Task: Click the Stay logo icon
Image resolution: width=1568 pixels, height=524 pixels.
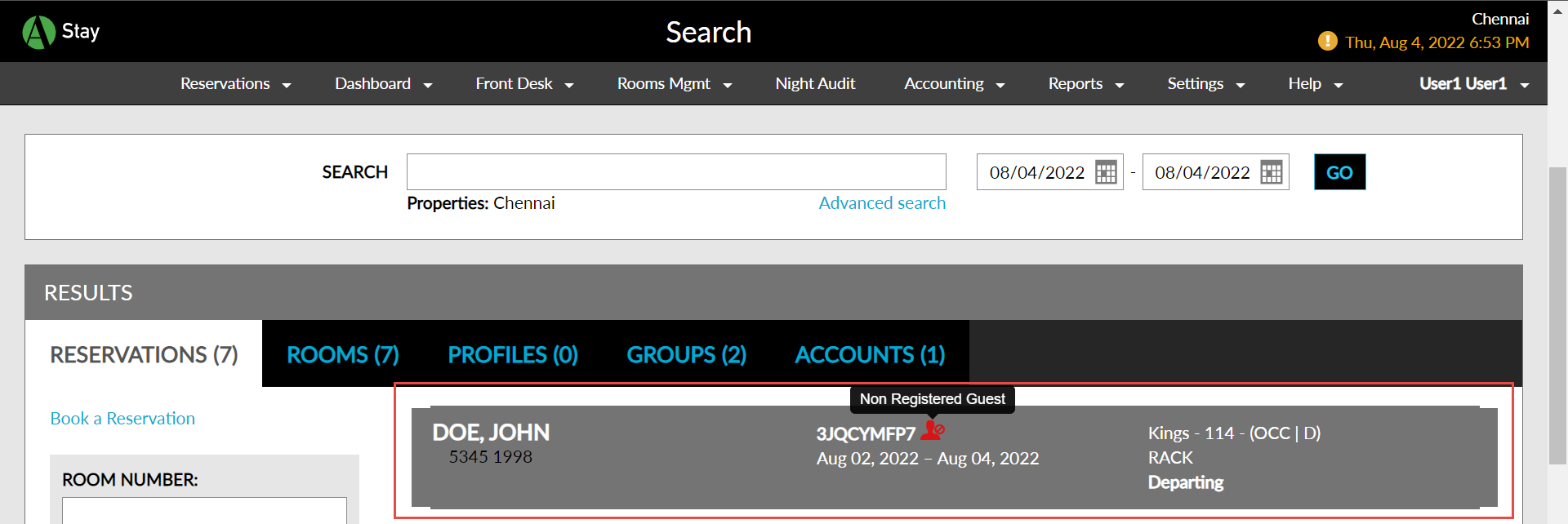Action: pyautogui.click(x=38, y=33)
